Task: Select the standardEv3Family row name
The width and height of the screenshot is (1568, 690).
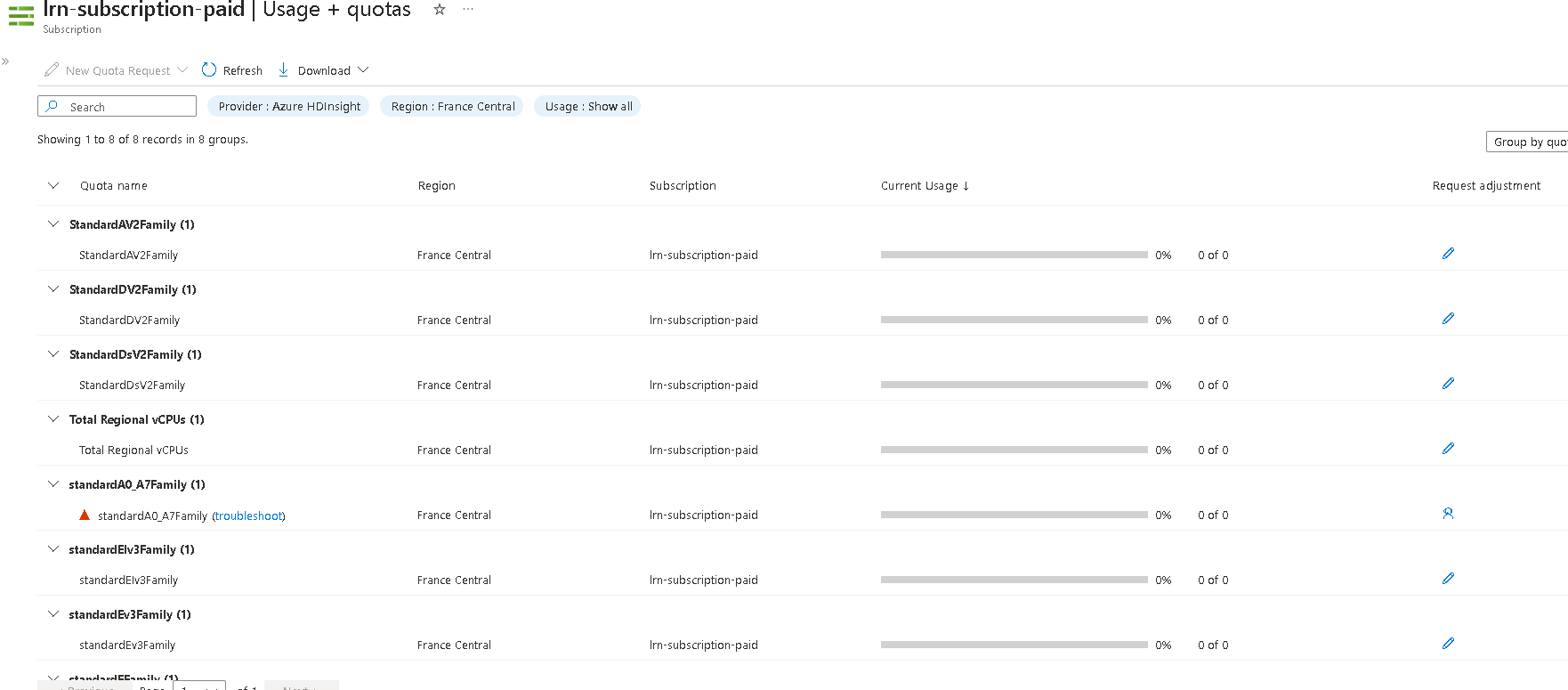Action: click(127, 645)
